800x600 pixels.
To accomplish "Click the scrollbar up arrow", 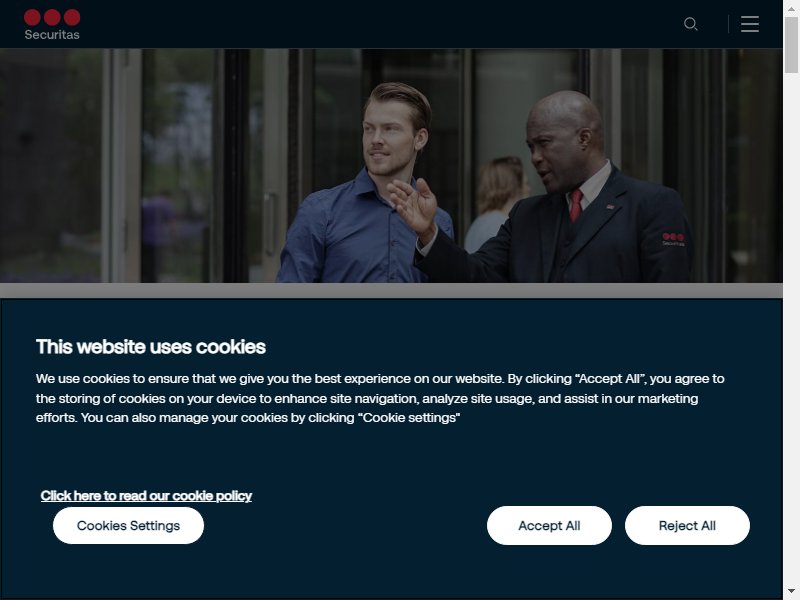I will (x=791, y=8).
